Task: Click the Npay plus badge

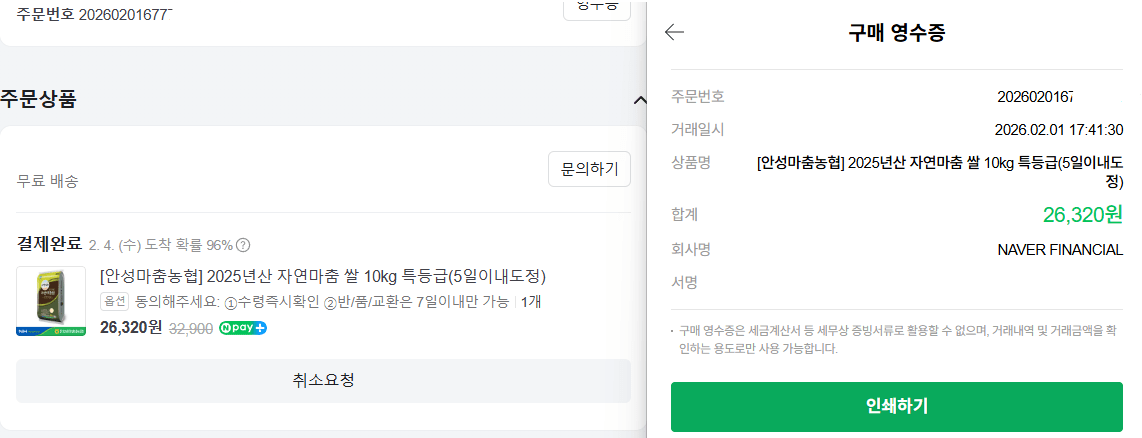Action: click(x=243, y=328)
